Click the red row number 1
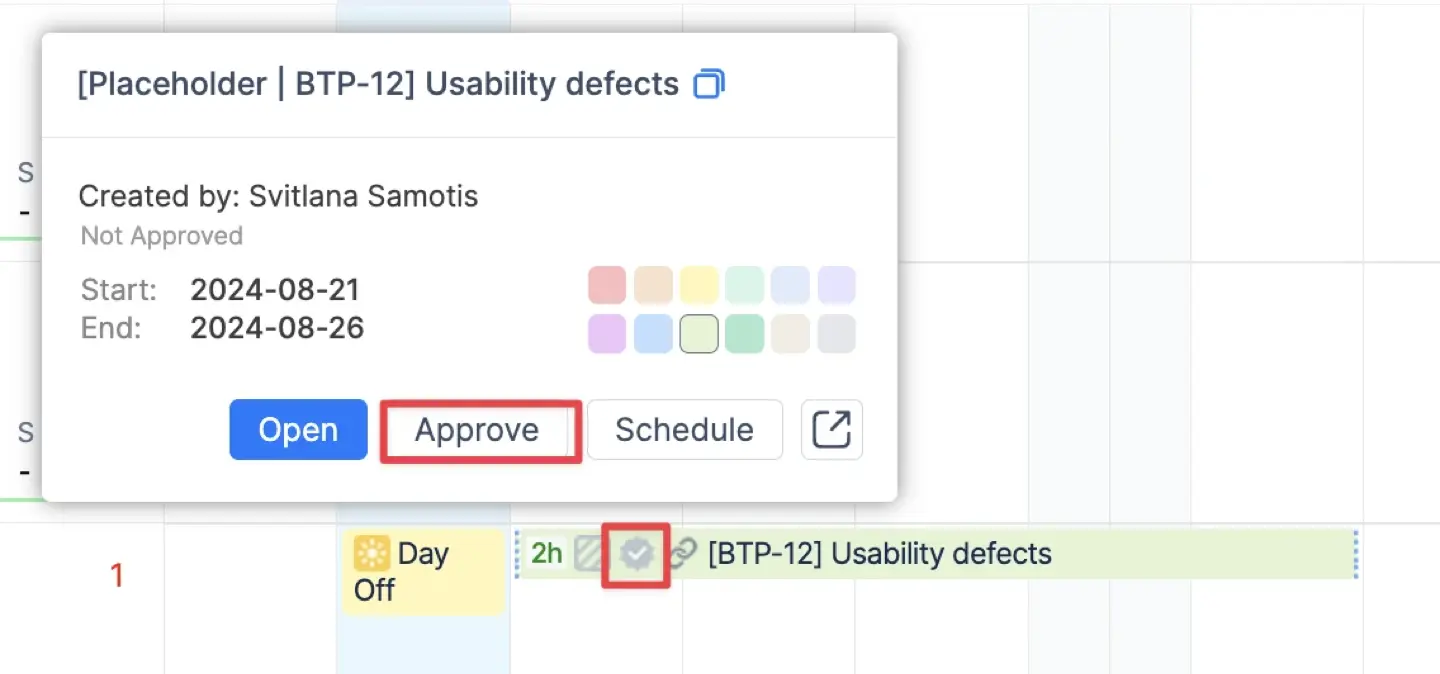 pos(117,574)
